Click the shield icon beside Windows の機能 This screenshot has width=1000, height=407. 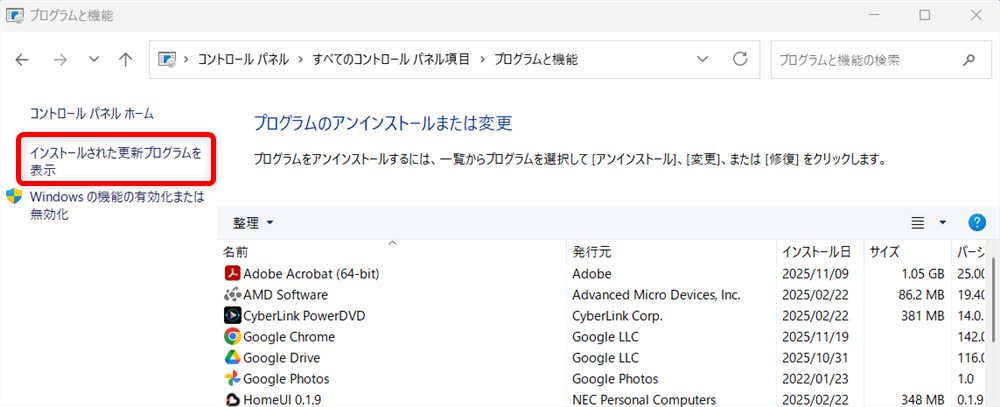[13, 196]
